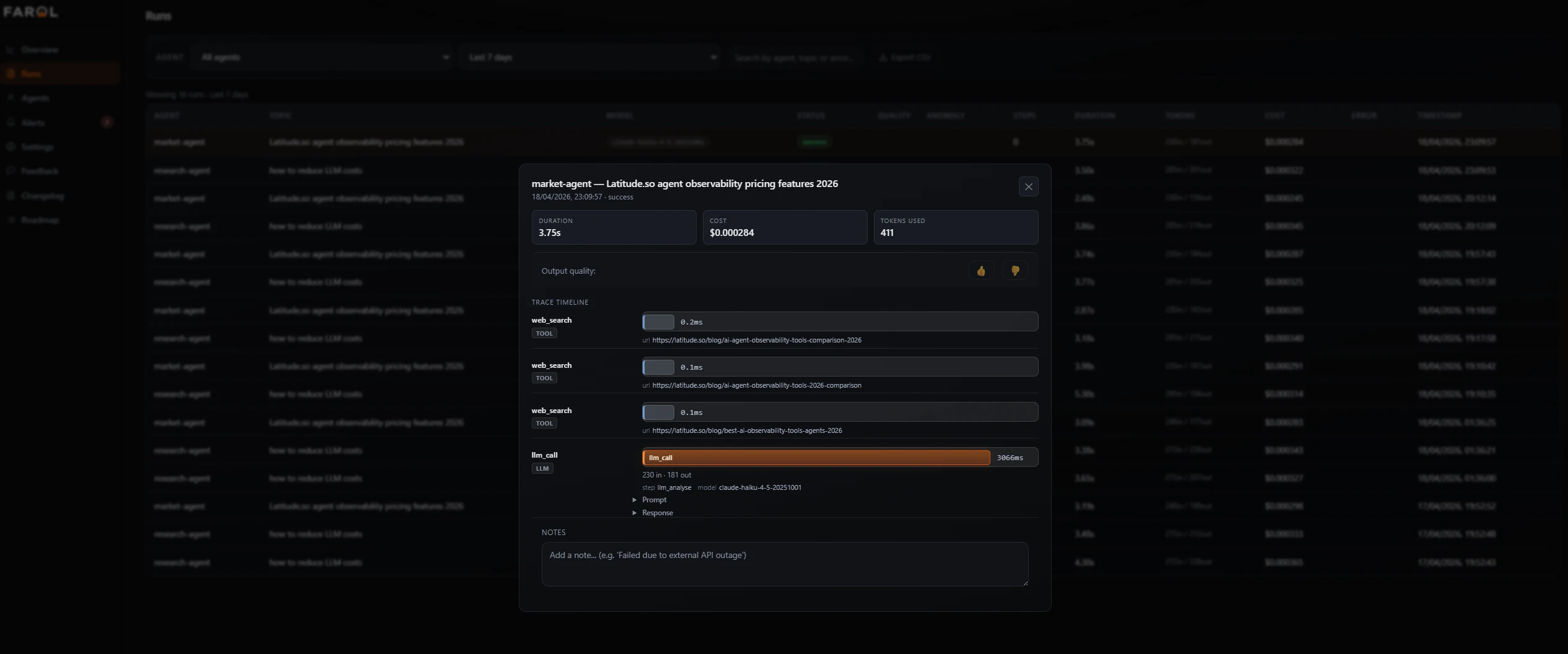
Task: Open the Settings page in the sidebar
Action: (x=60, y=147)
